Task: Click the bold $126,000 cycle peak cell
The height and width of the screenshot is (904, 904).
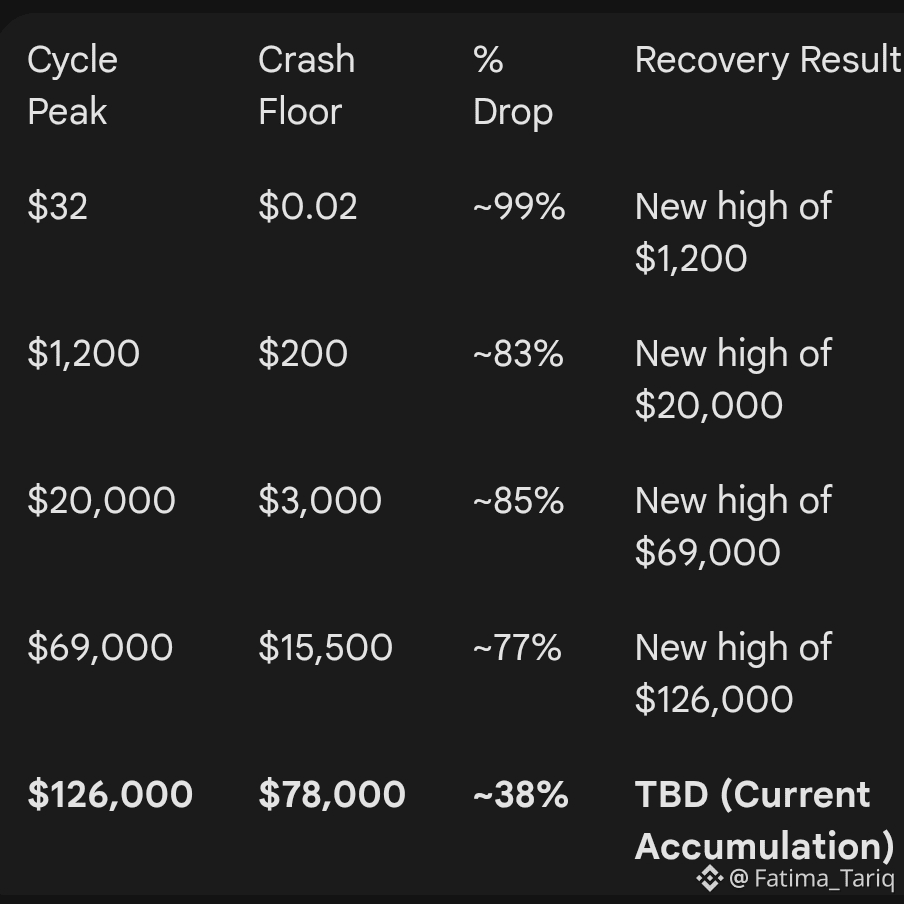Action: (110, 795)
